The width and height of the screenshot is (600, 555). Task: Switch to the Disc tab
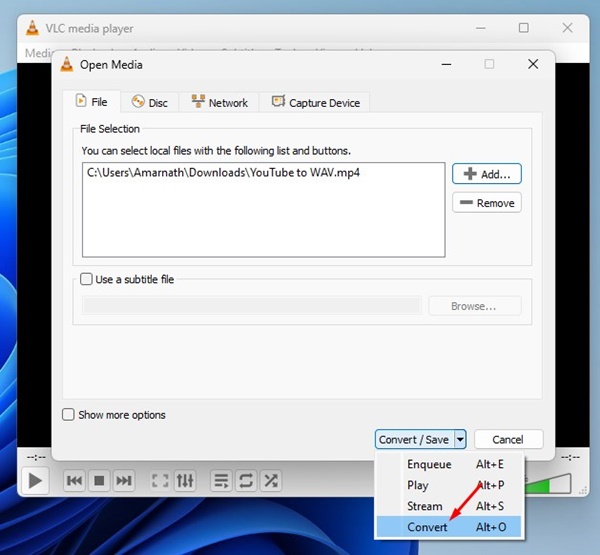[150, 103]
